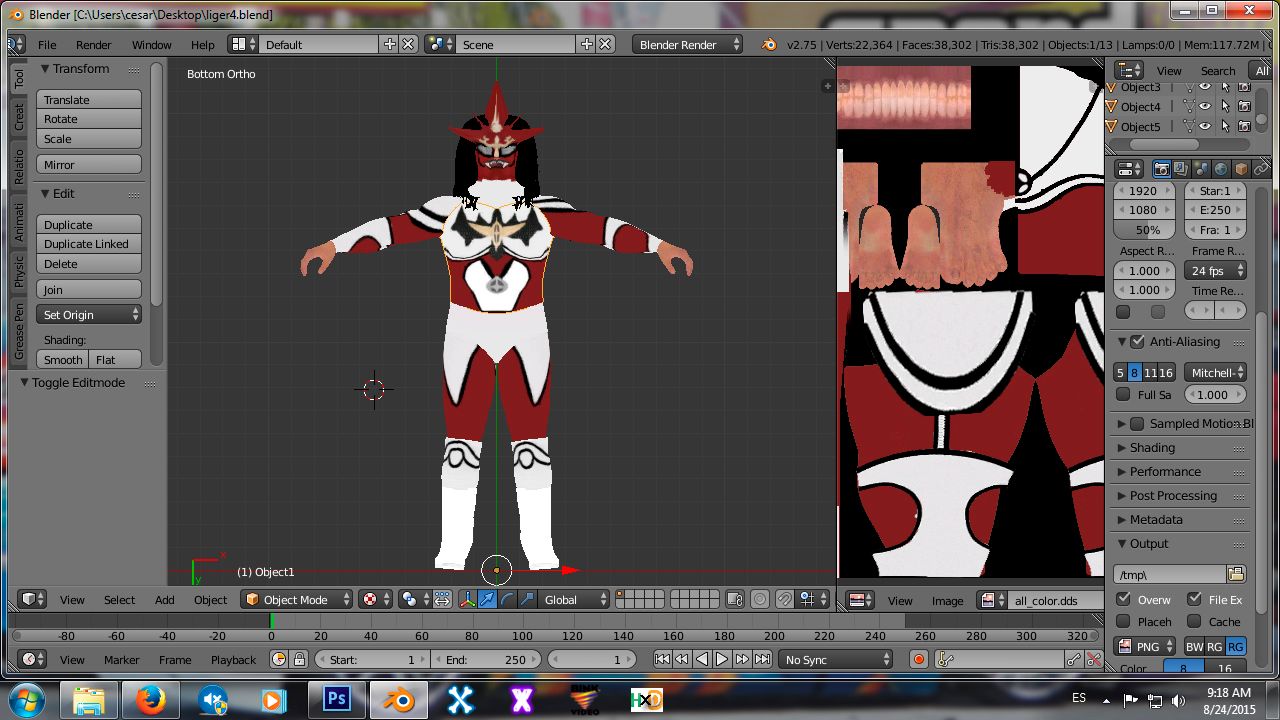The image size is (1280, 720).
Task: Click the Mirror button
Action: (x=89, y=164)
